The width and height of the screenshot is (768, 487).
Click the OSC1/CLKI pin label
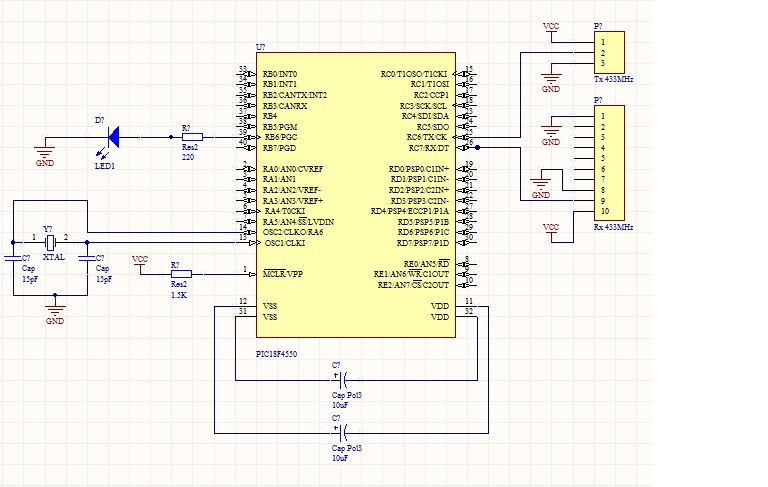pos(285,243)
